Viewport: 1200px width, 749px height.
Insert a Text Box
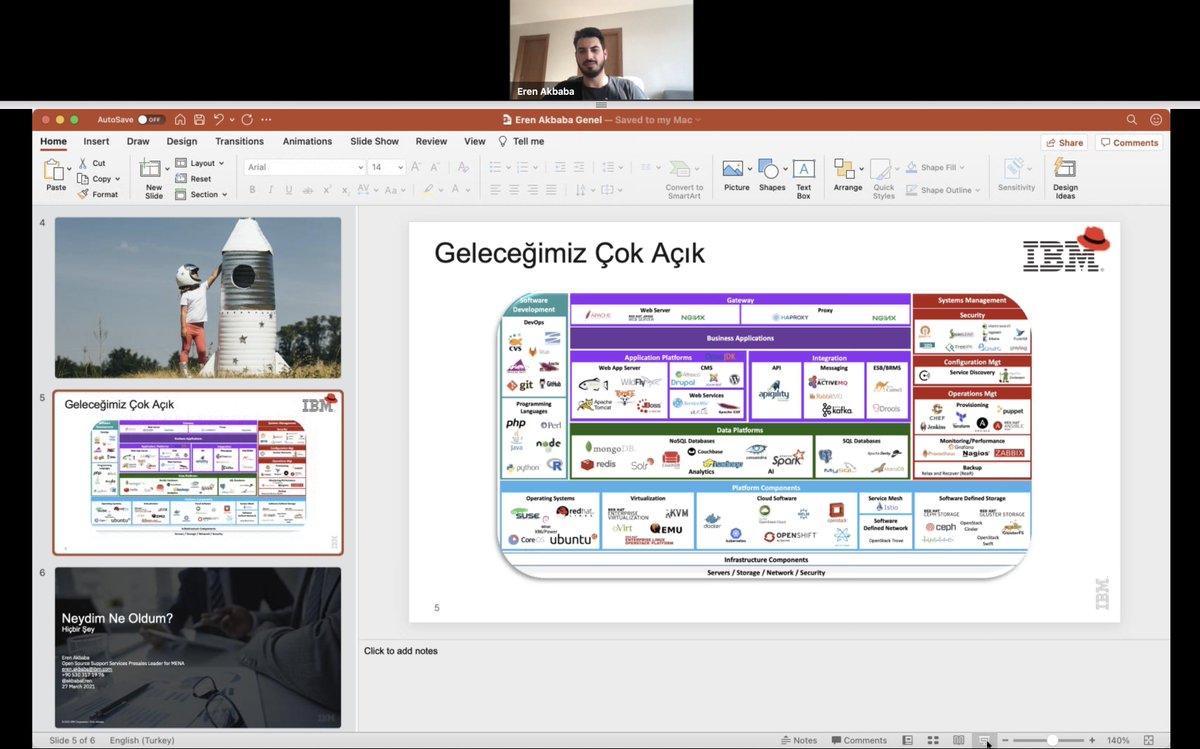804,178
